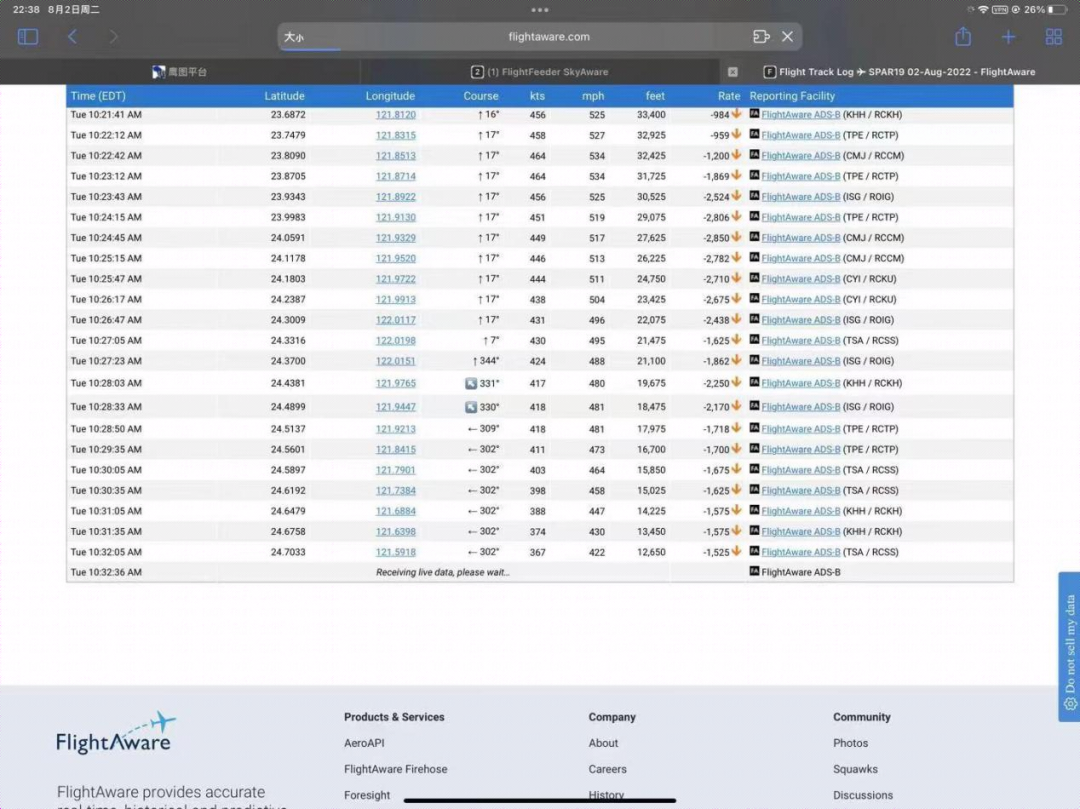Open the About company link

click(x=603, y=744)
